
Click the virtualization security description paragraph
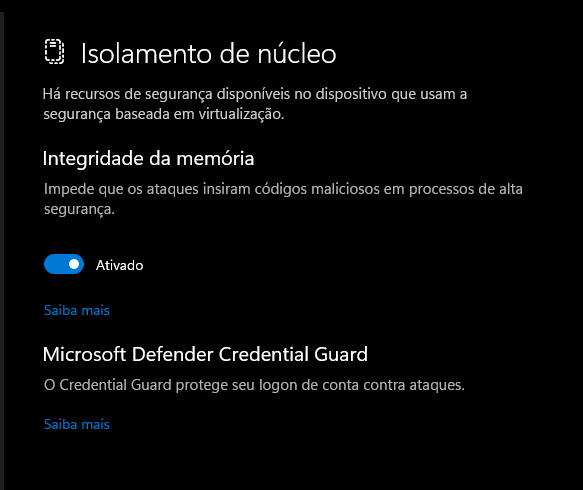(255, 104)
